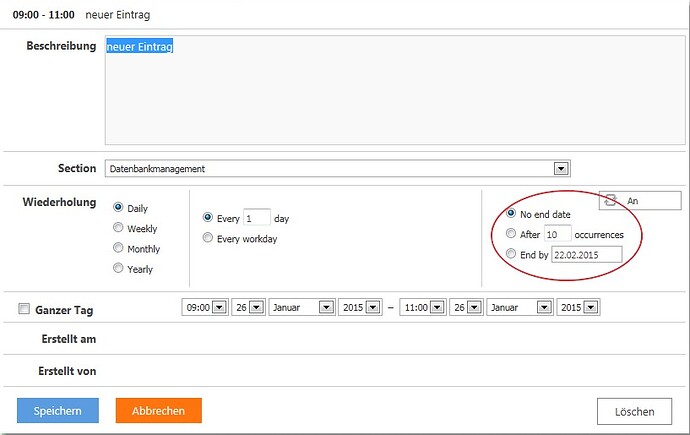The image size is (690, 435).
Task: Select the 'After occurrences' radio option
Action: [x=511, y=233]
